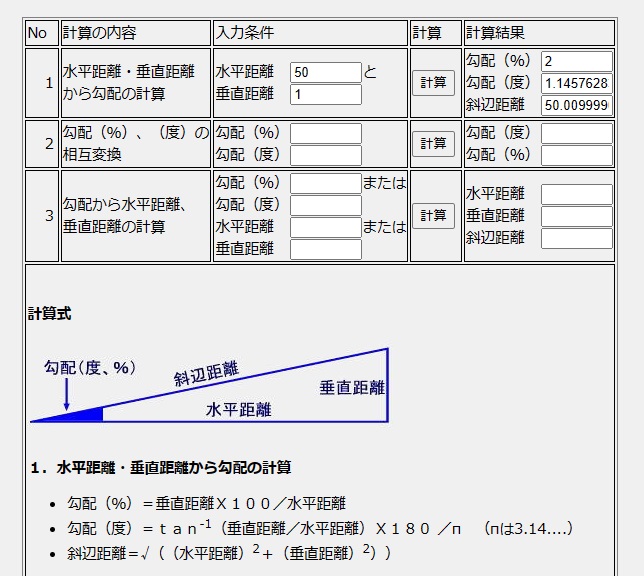Click the 計算 button in row 1
Viewport: 644px width, 576px height.
coord(433,83)
